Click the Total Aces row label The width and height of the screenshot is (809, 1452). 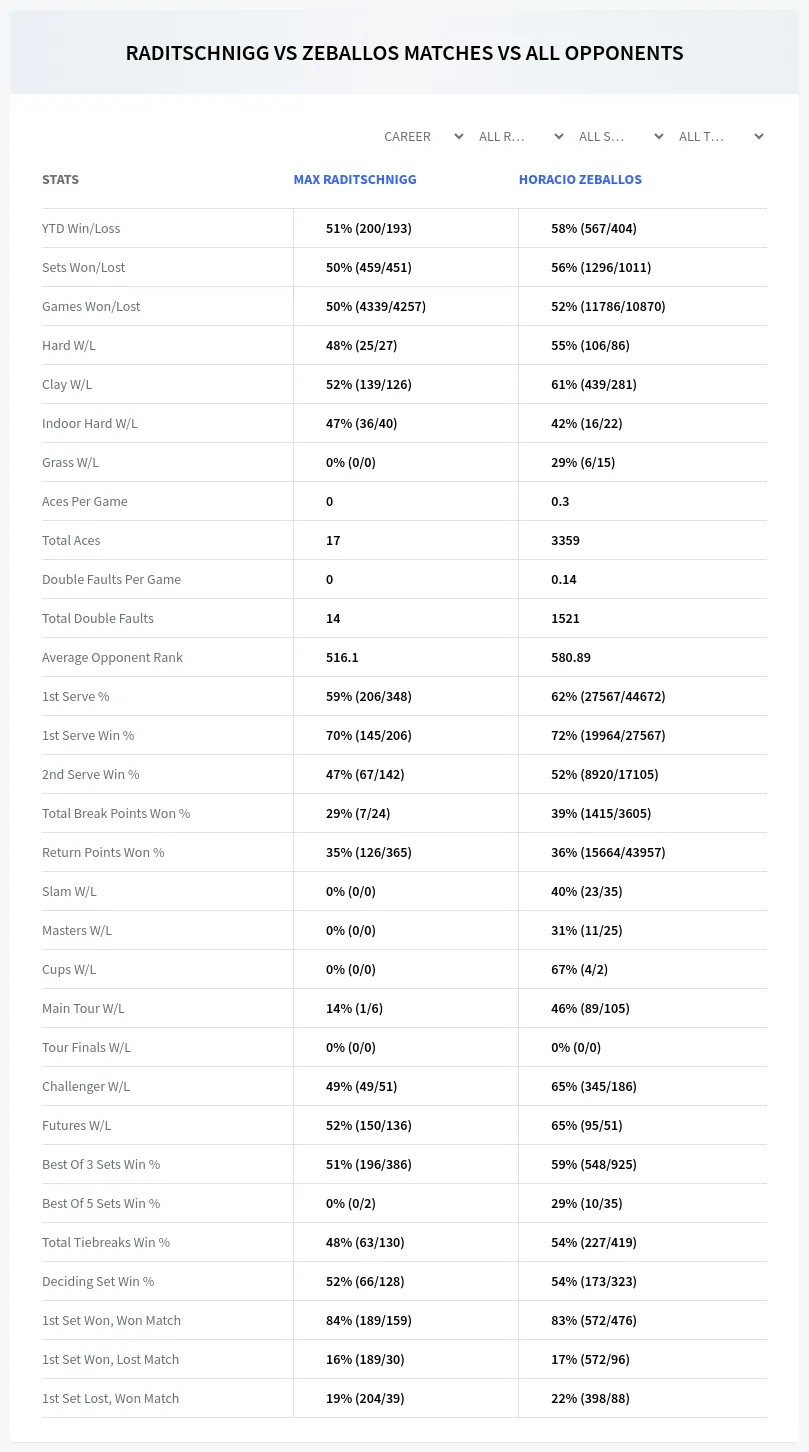(71, 540)
